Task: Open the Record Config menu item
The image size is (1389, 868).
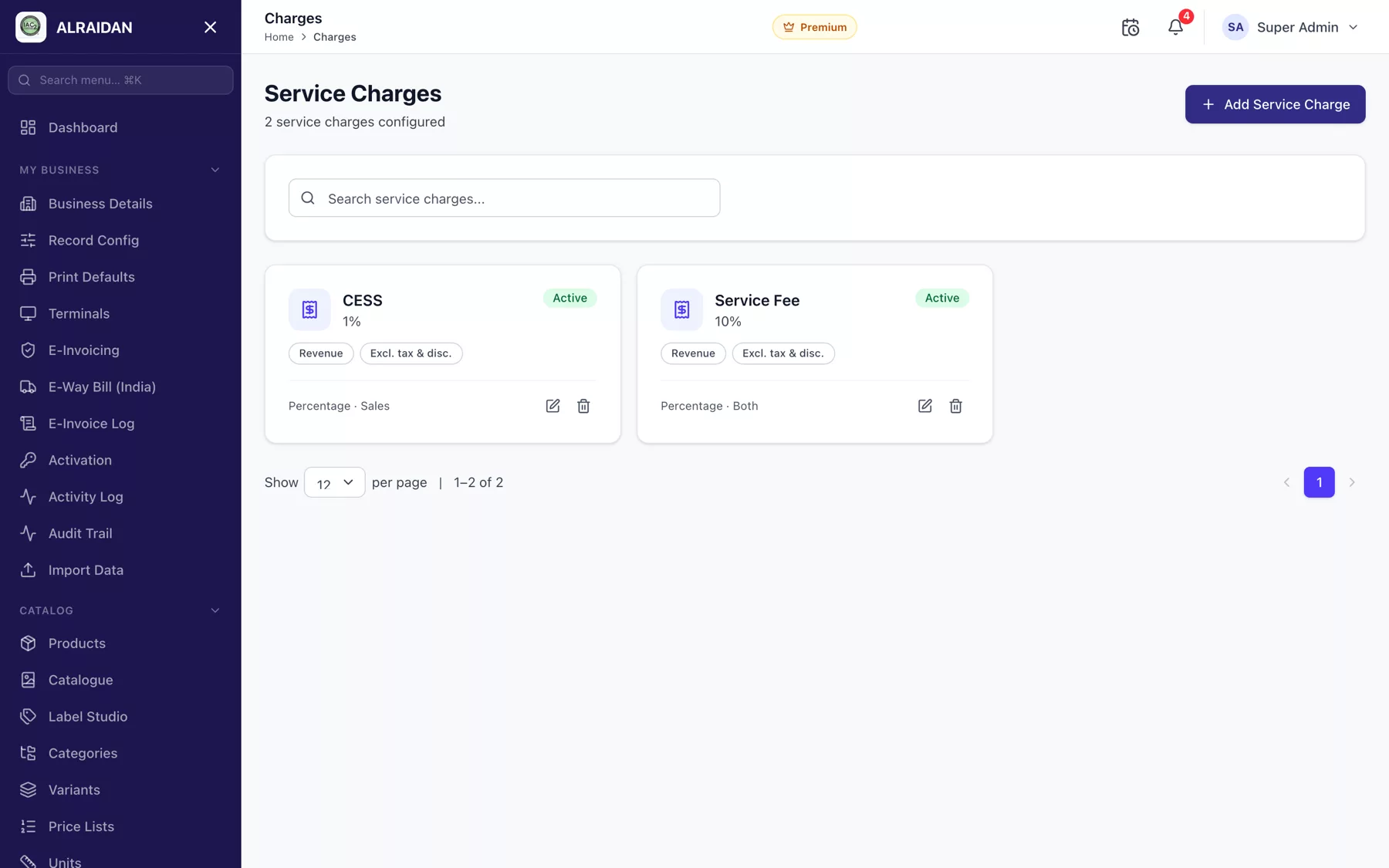Action: (x=120, y=240)
